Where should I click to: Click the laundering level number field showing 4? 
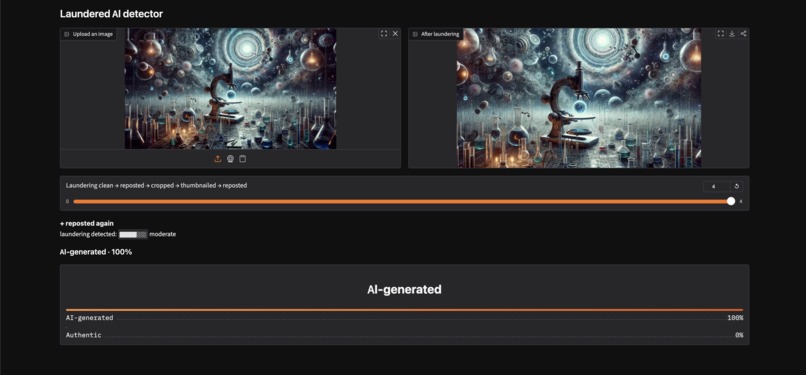(x=717, y=186)
